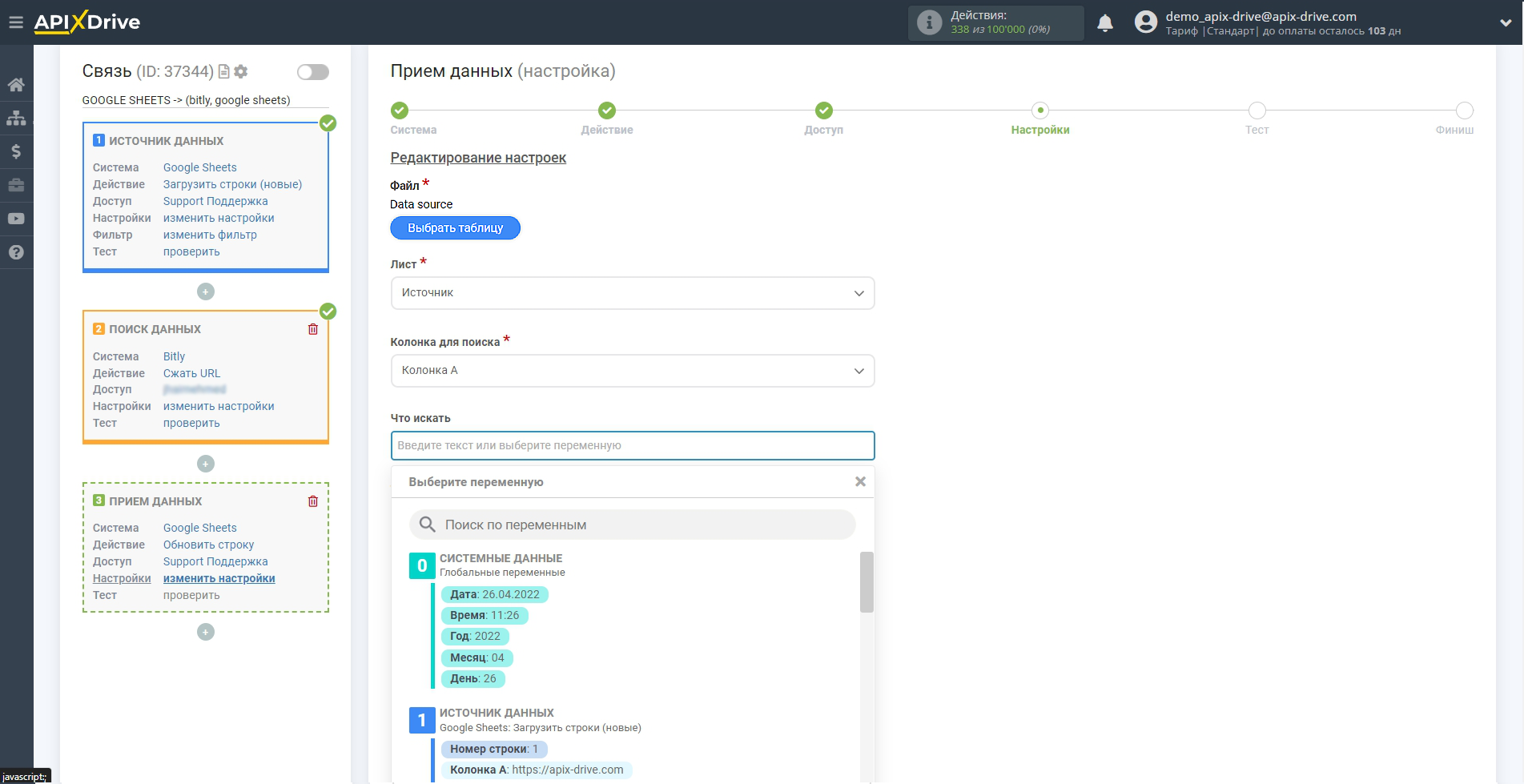Click the Поиск по переменным search box
The image size is (1524, 784).
pos(633,525)
